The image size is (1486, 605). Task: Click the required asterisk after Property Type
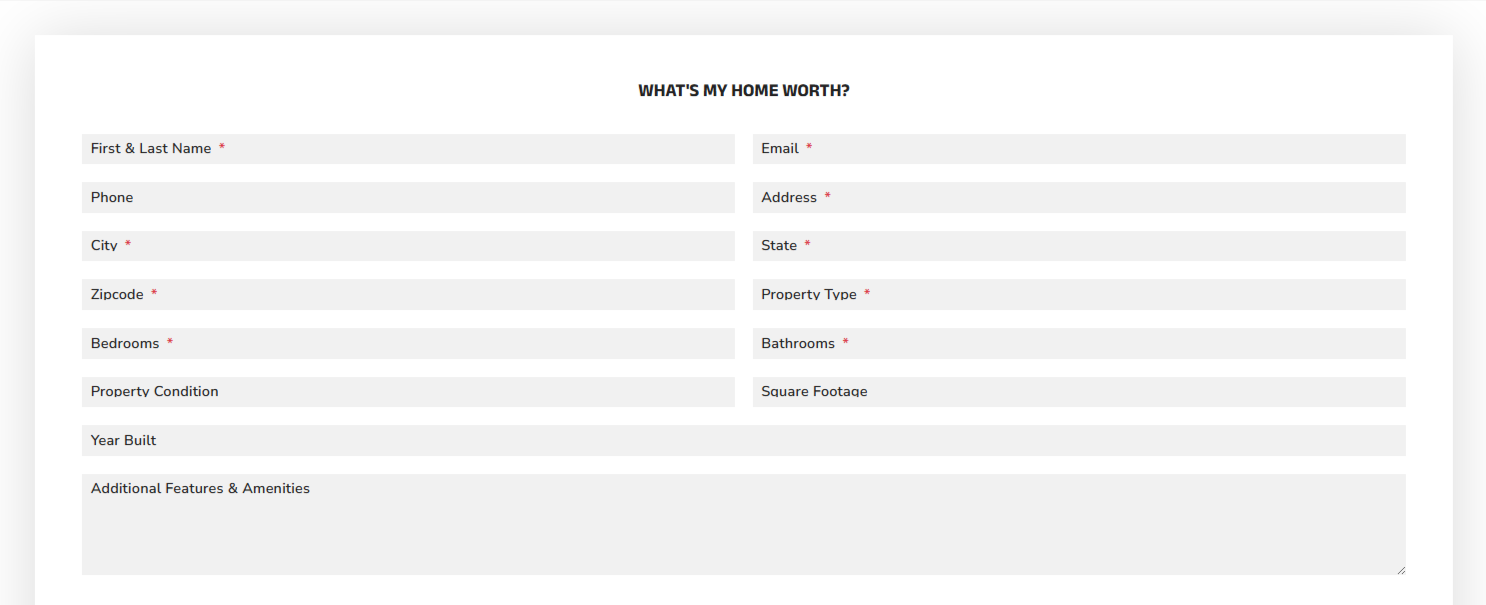(867, 293)
